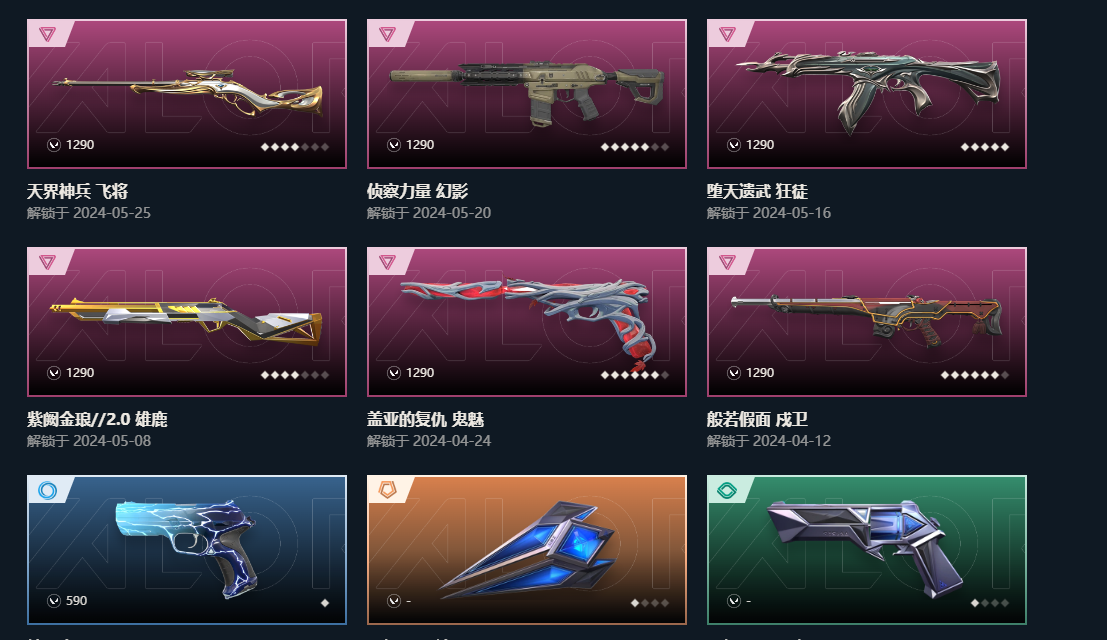The height and width of the screenshot is (640, 1107).
Task: Click the VP currency icon on 盖亚的复仇 鬼魅 card
Action: pyautogui.click(x=394, y=373)
